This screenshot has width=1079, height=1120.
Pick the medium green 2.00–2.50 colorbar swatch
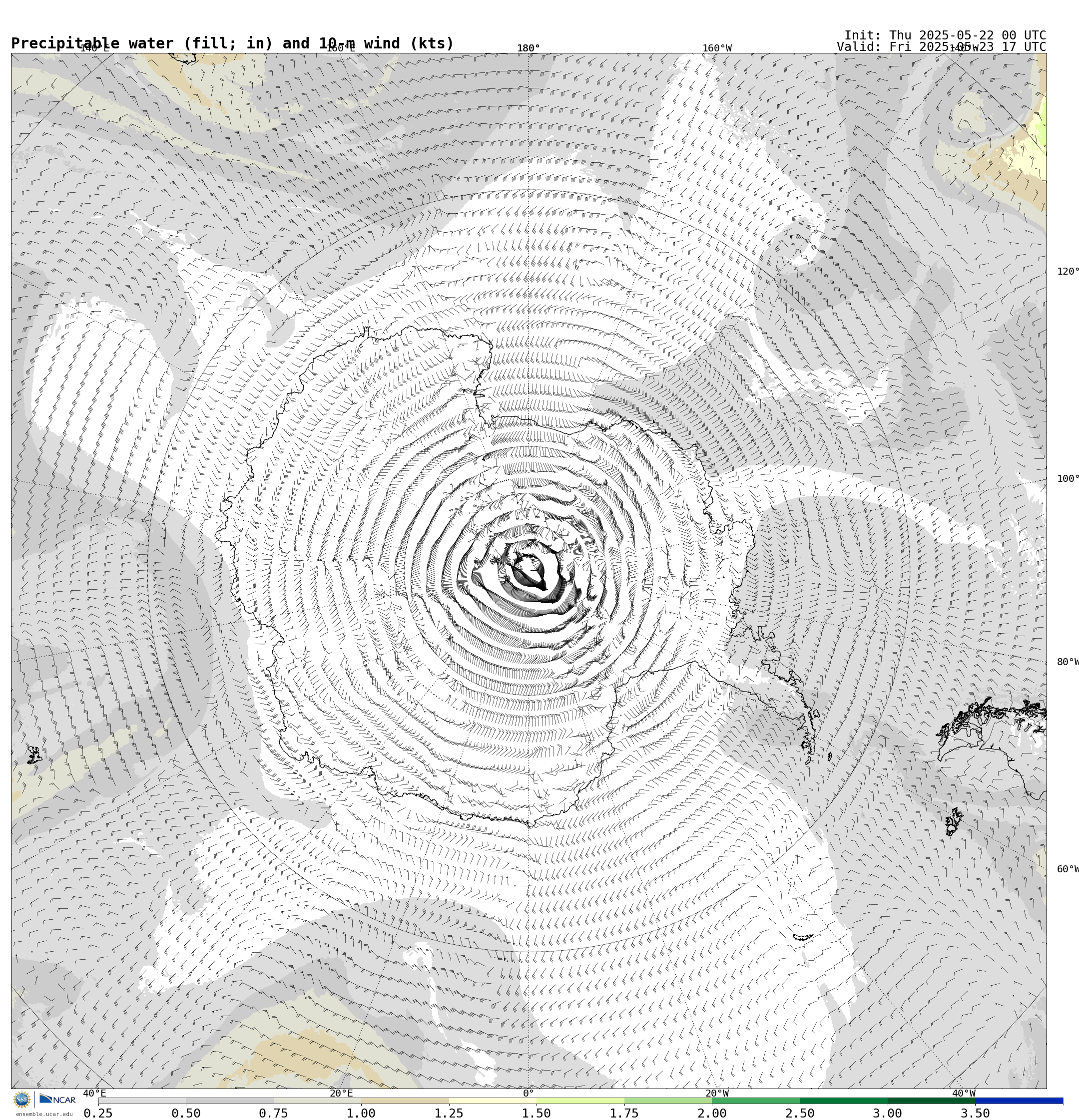coord(756,1101)
